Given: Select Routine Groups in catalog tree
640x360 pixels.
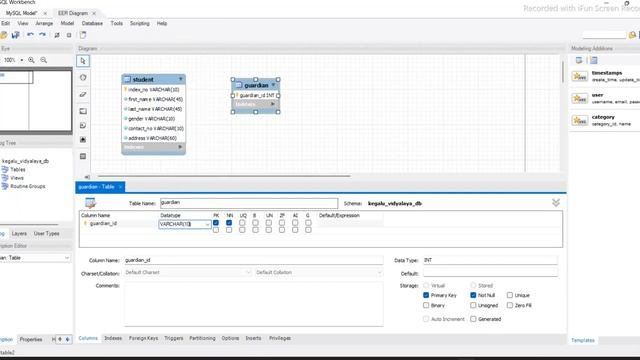Looking at the screenshot, I should [x=28, y=186].
